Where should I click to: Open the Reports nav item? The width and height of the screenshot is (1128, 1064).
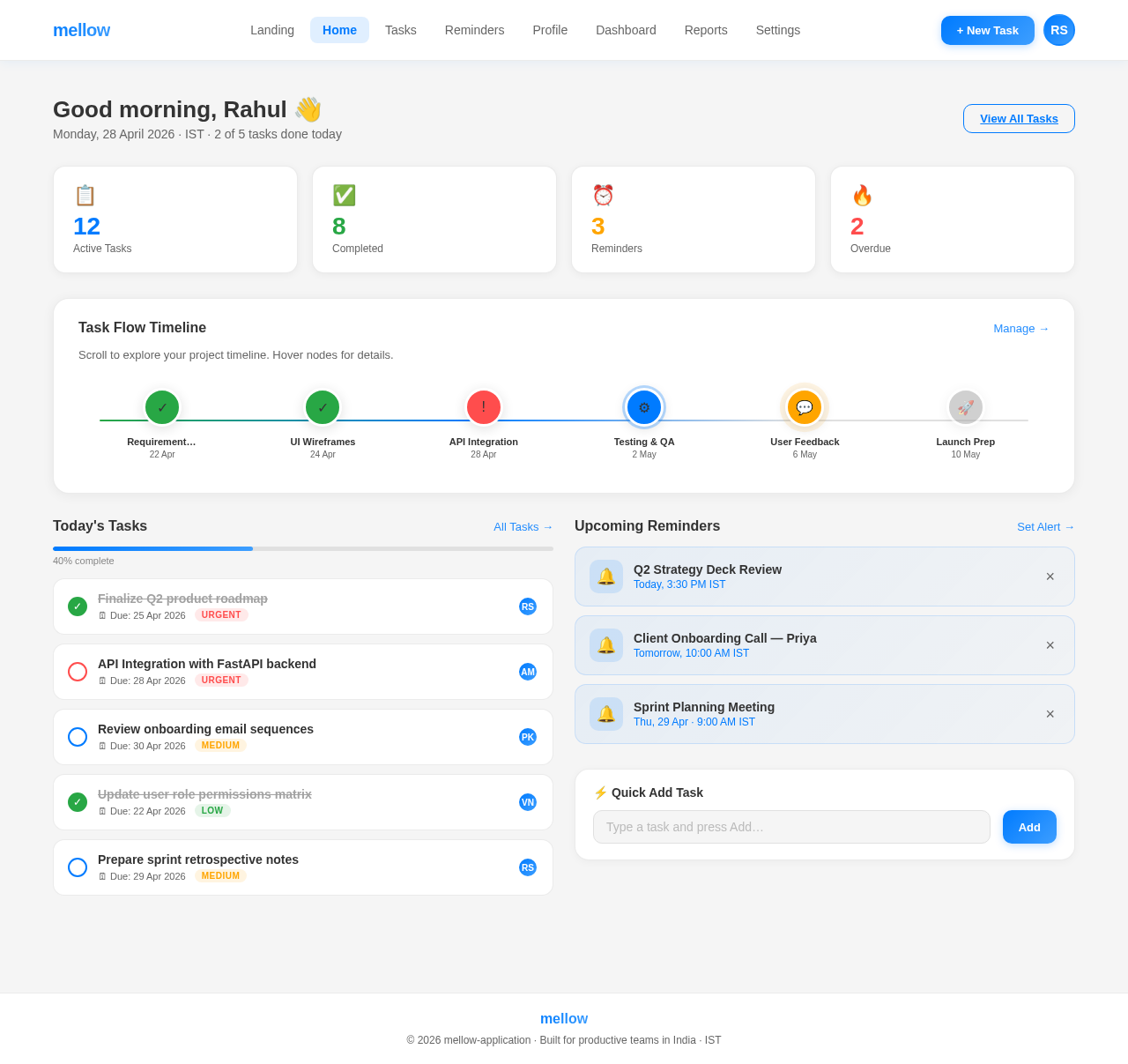[706, 30]
